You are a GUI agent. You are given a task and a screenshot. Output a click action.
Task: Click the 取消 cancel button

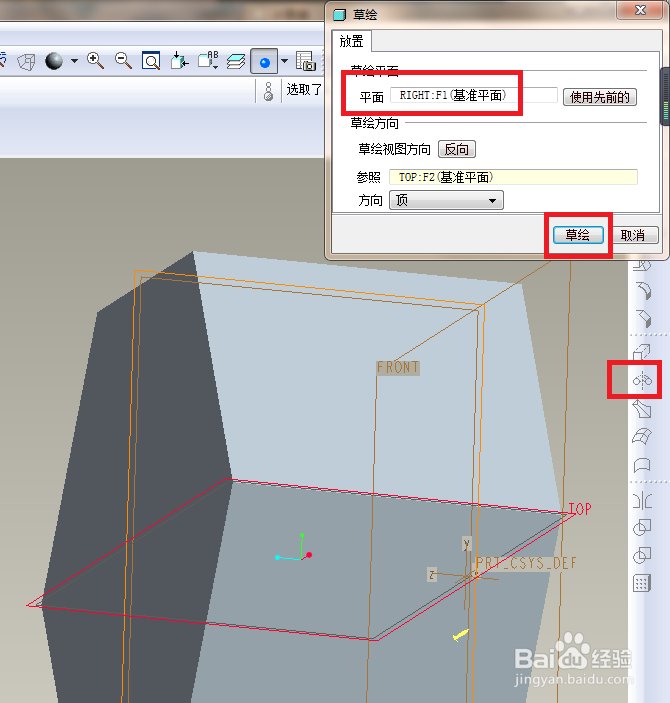[633, 235]
